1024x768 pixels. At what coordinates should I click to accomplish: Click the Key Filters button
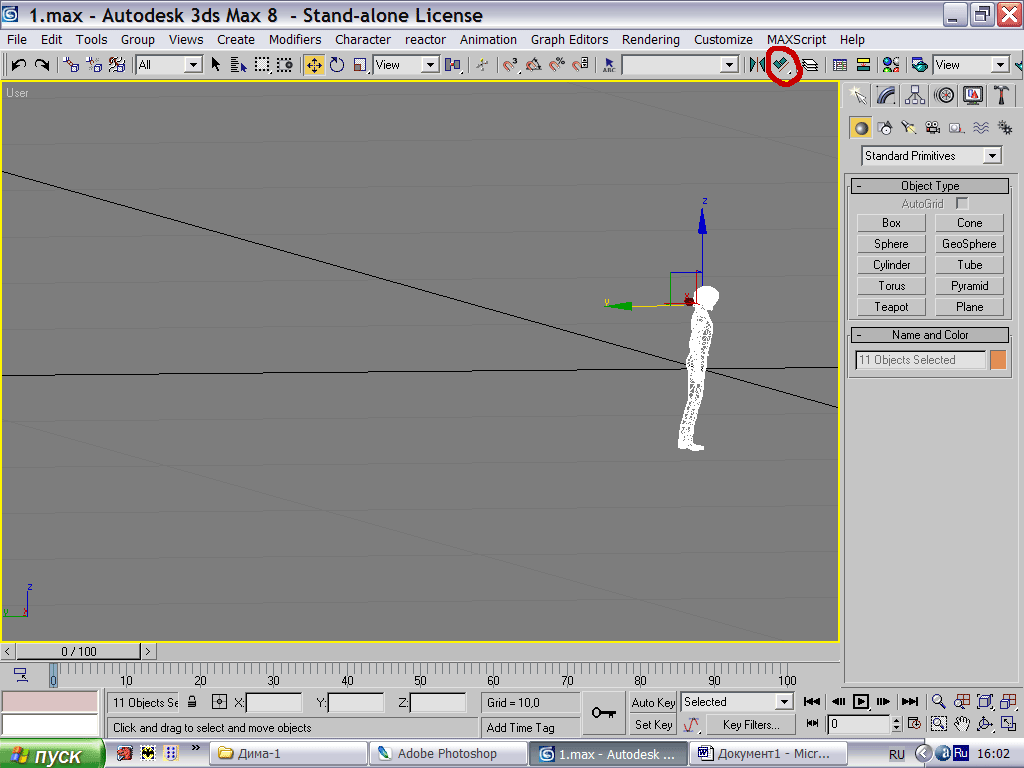[x=751, y=725]
